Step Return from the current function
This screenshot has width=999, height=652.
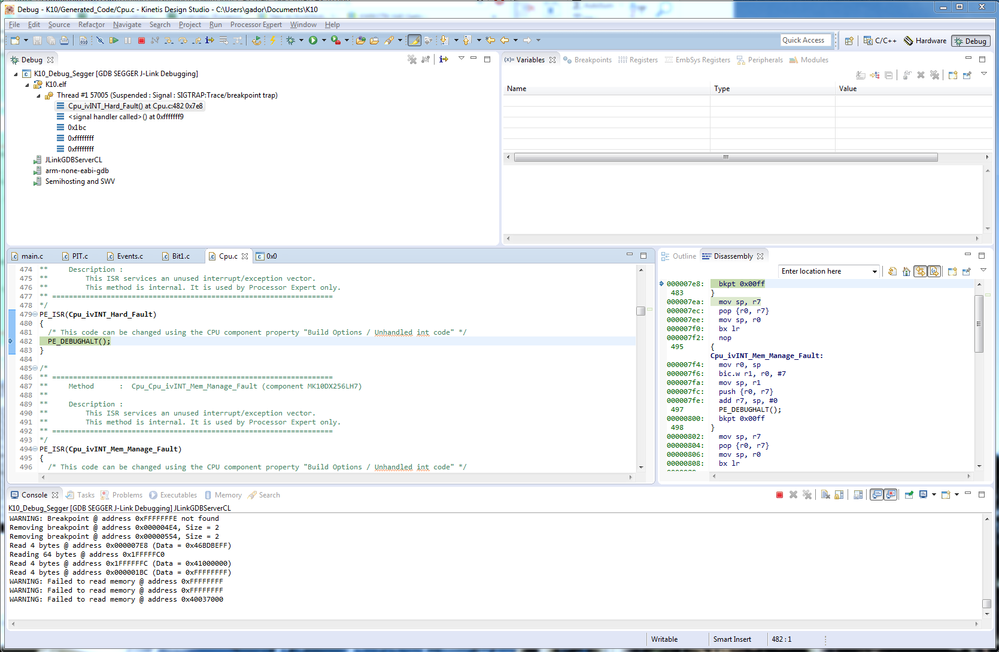point(196,40)
